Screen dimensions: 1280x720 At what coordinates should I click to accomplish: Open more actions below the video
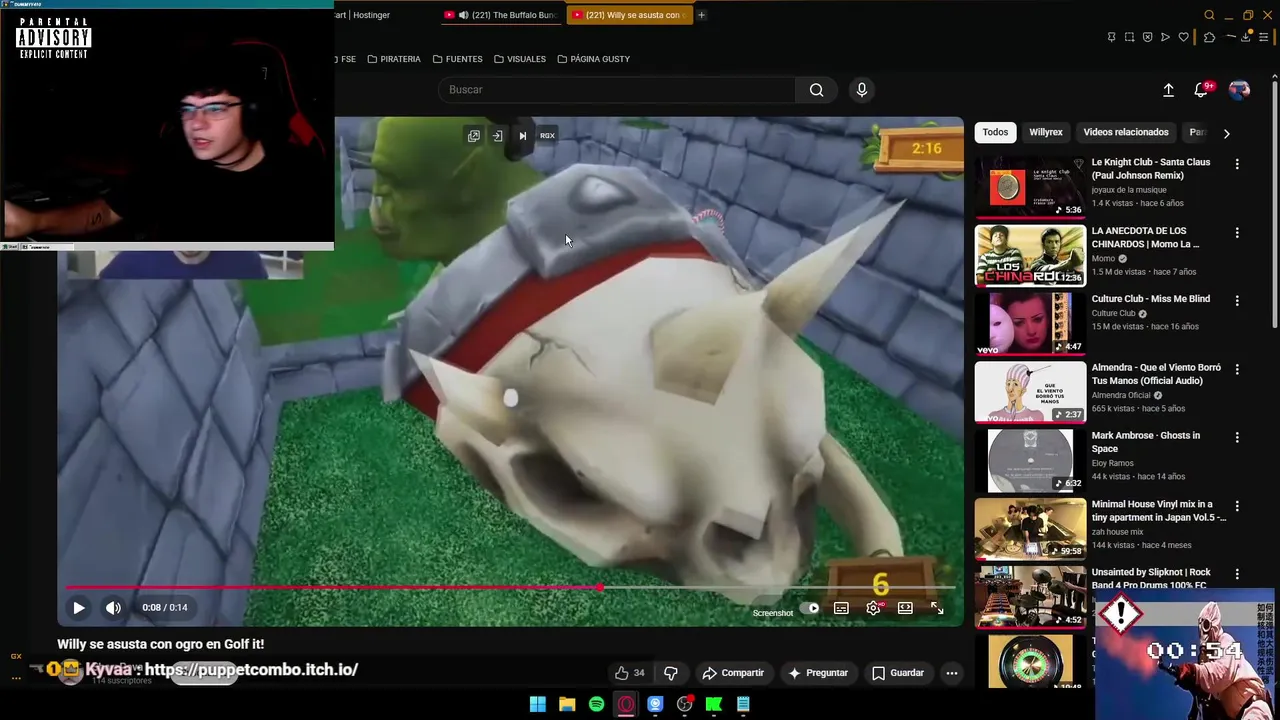[952, 673]
